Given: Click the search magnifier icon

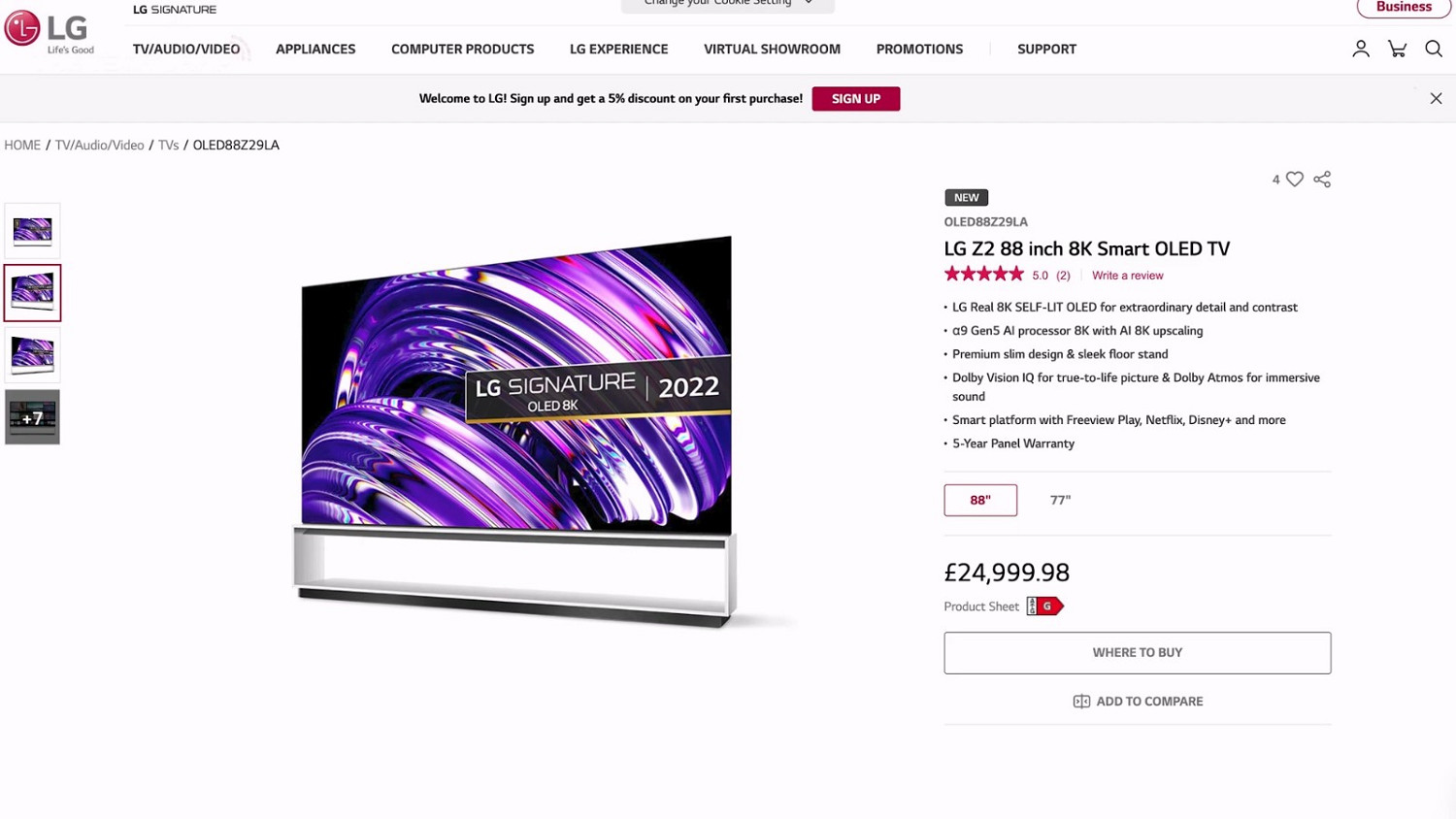Looking at the screenshot, I should pos(1434,49).
